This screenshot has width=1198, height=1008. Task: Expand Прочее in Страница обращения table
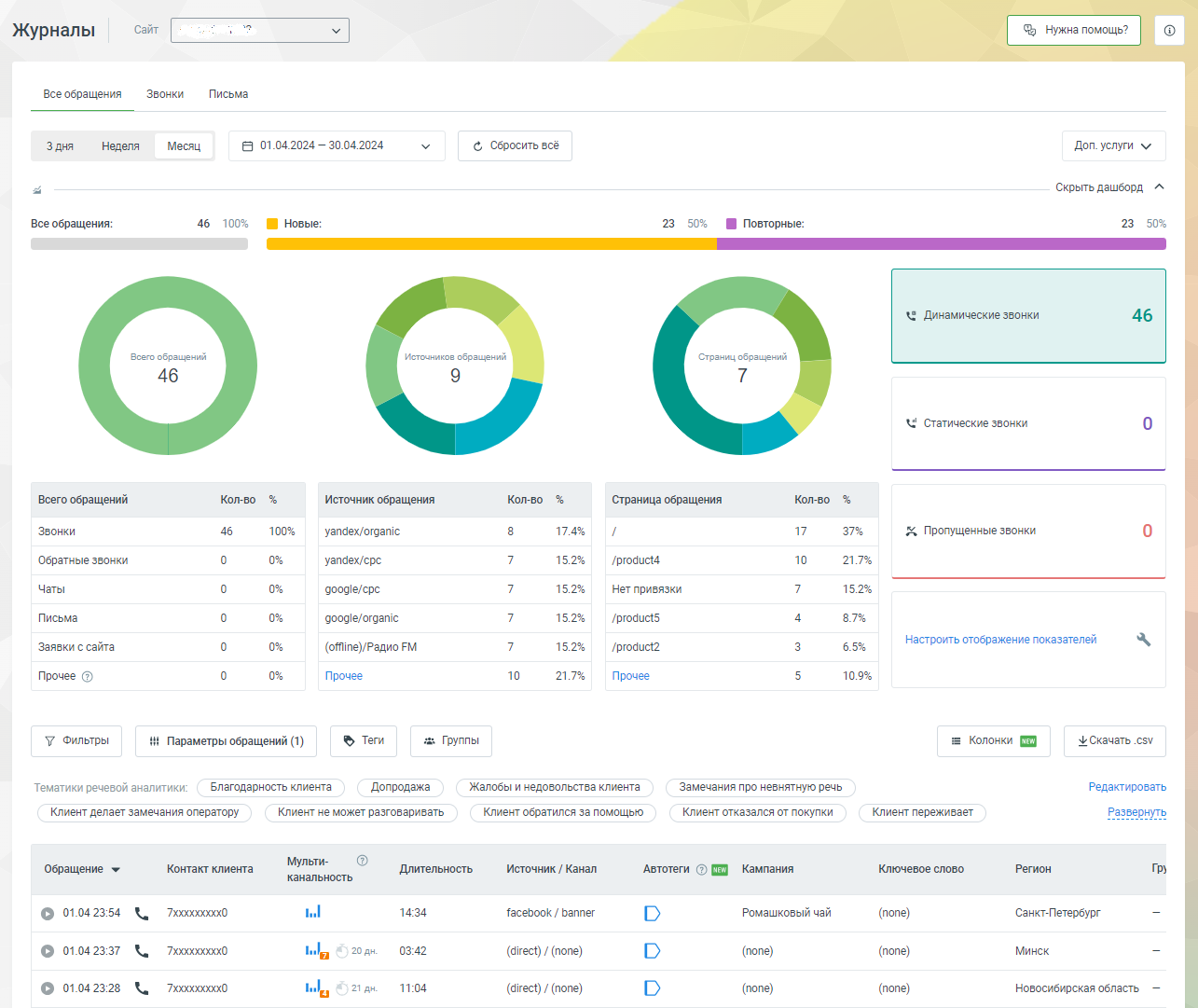631,677
